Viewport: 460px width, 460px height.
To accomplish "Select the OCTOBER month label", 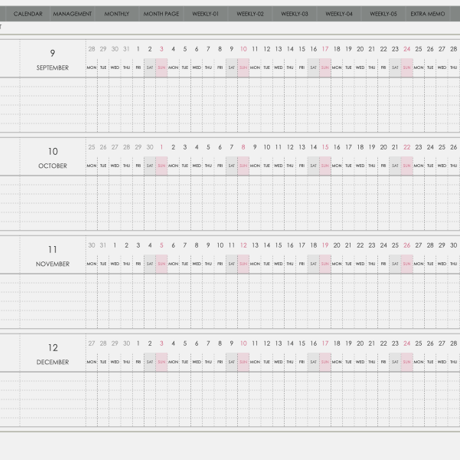I will [x=52, y=166].
